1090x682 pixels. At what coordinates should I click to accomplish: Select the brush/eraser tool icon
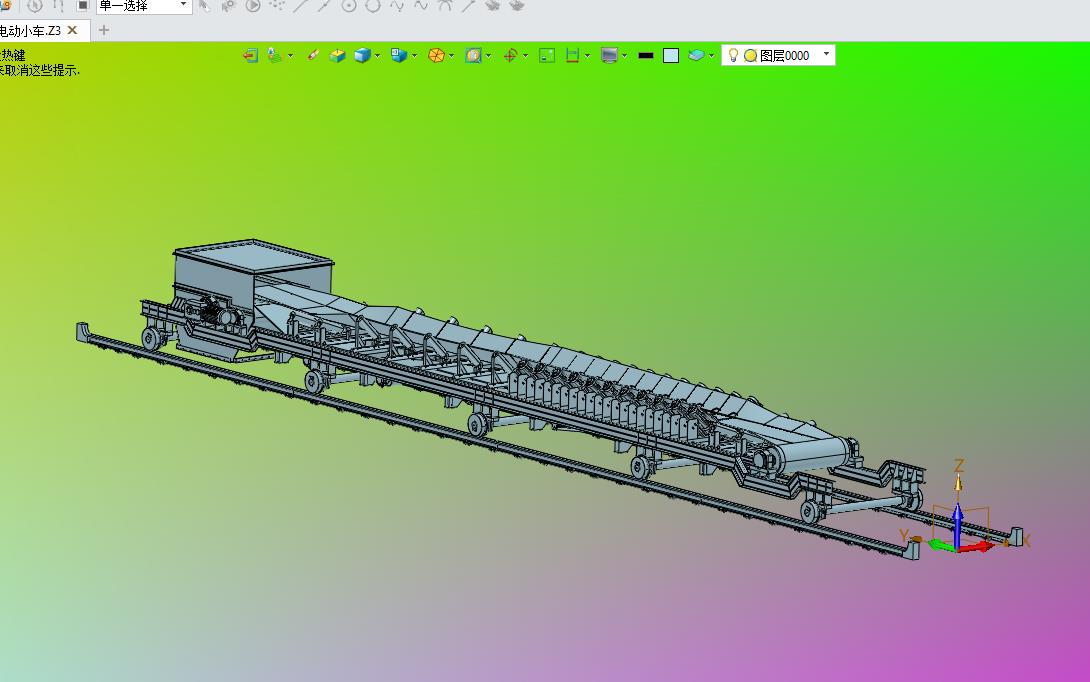pos(313,56)
